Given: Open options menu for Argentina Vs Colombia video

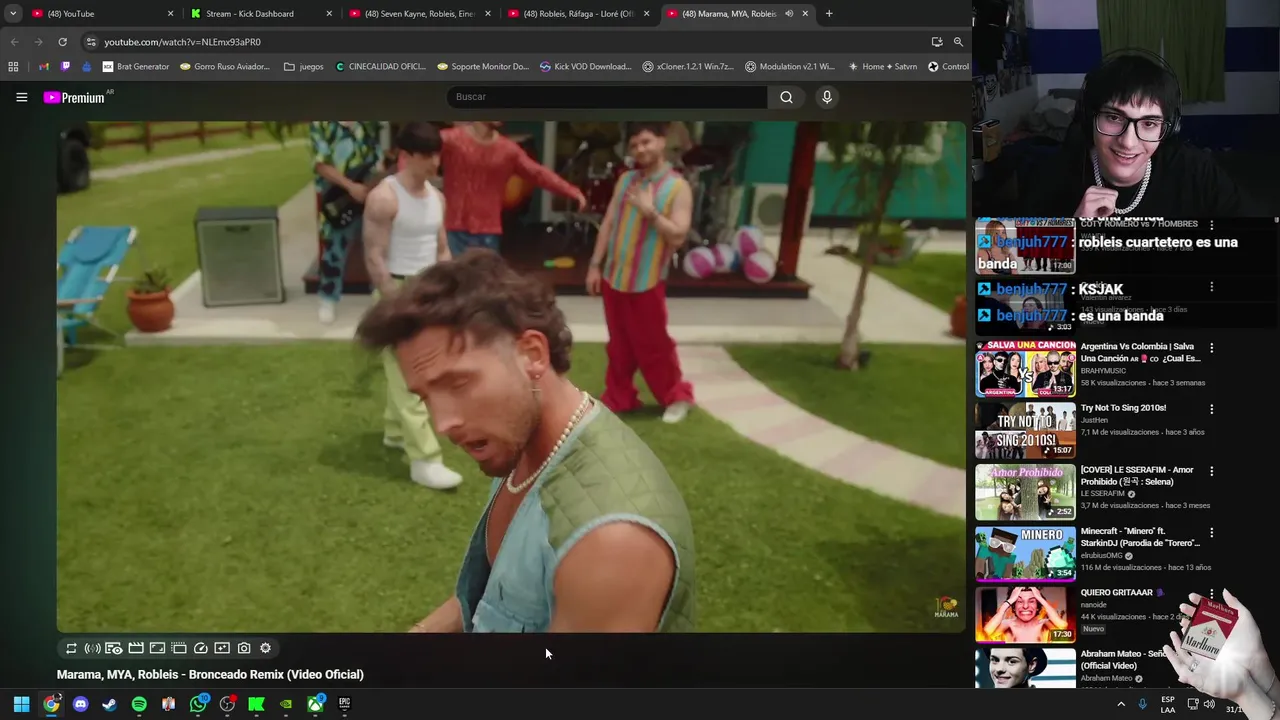Looking at the screenshot, I should pos(1211,348).
